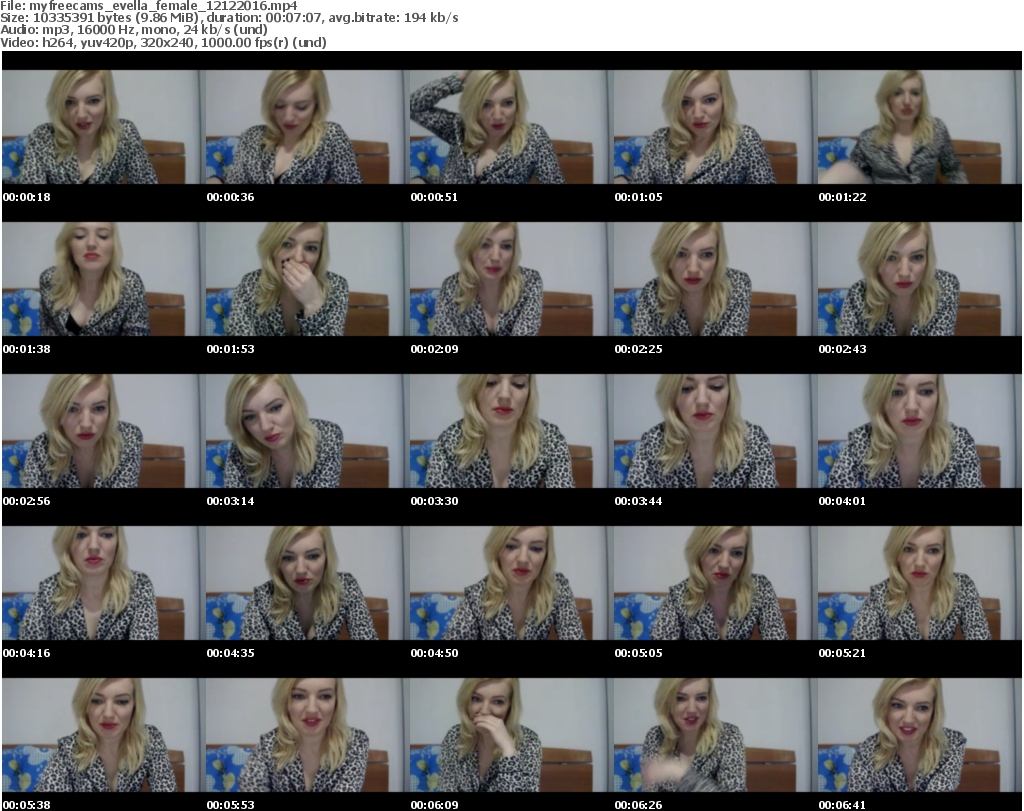1024x811 pixels.
Task: Click the Size and duration info line
Action: (229, 18)
